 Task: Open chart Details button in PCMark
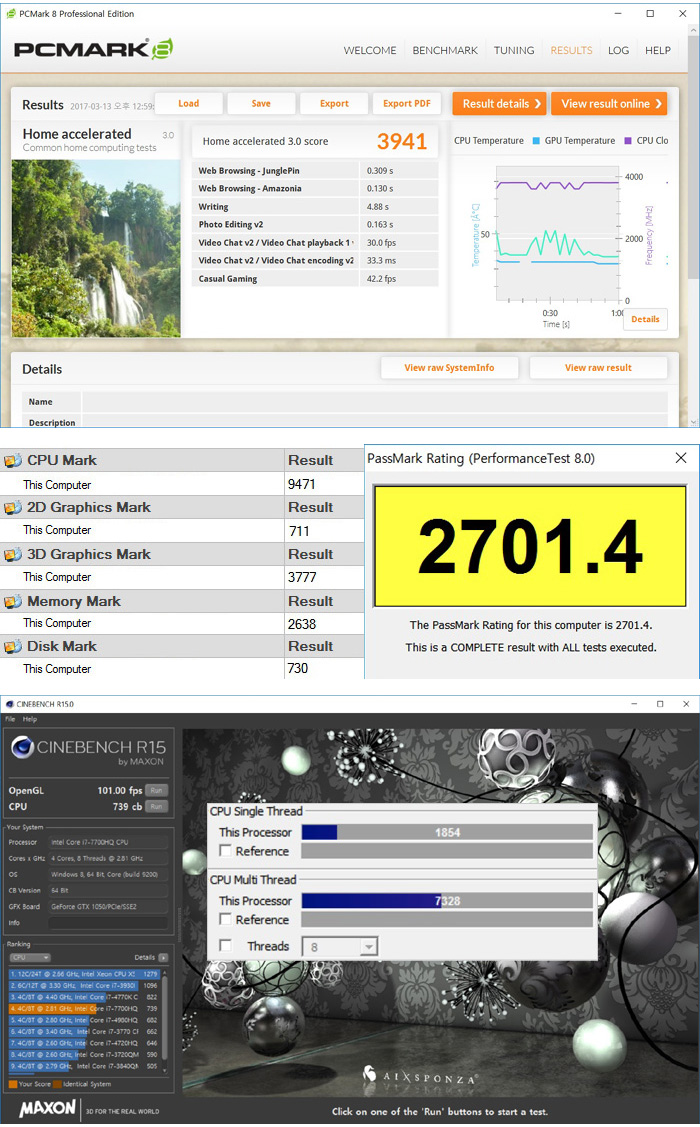coord(645,319)
